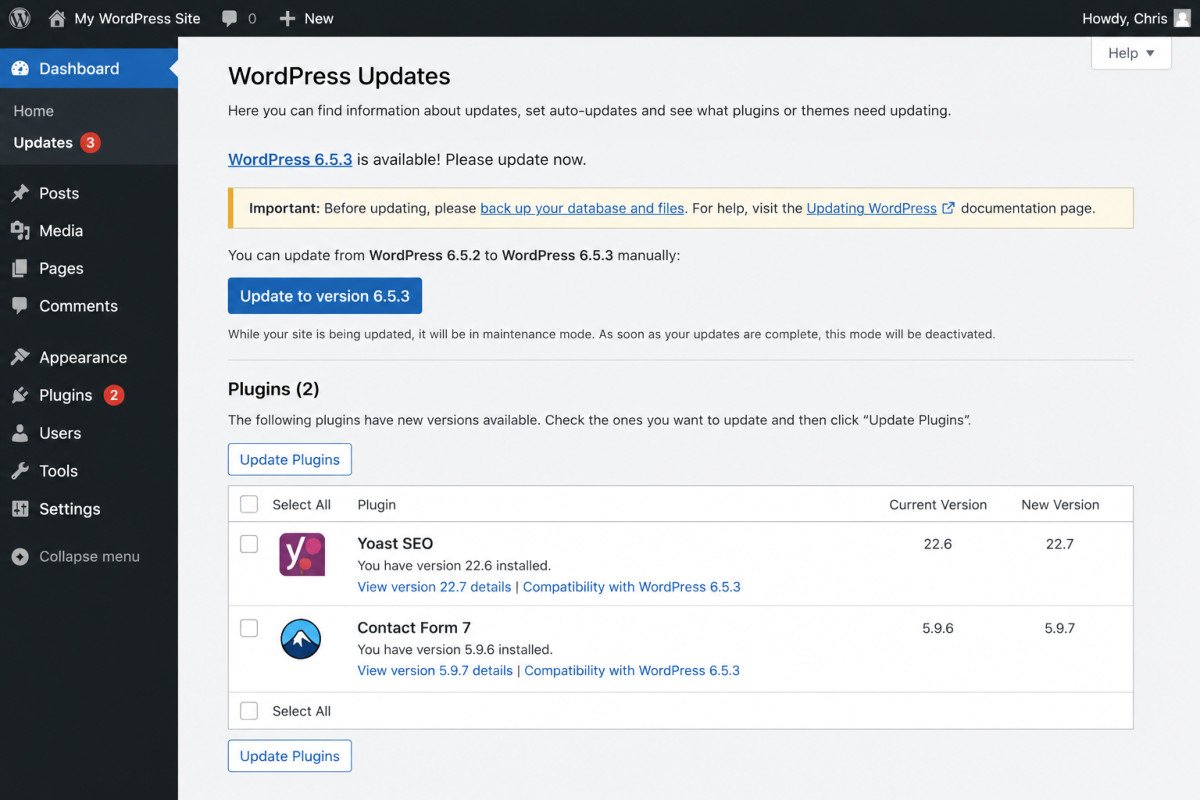Screen dimensions: 1200x800
Task: Open View version 5.9.7 details link
Action: tap(435, 671)
